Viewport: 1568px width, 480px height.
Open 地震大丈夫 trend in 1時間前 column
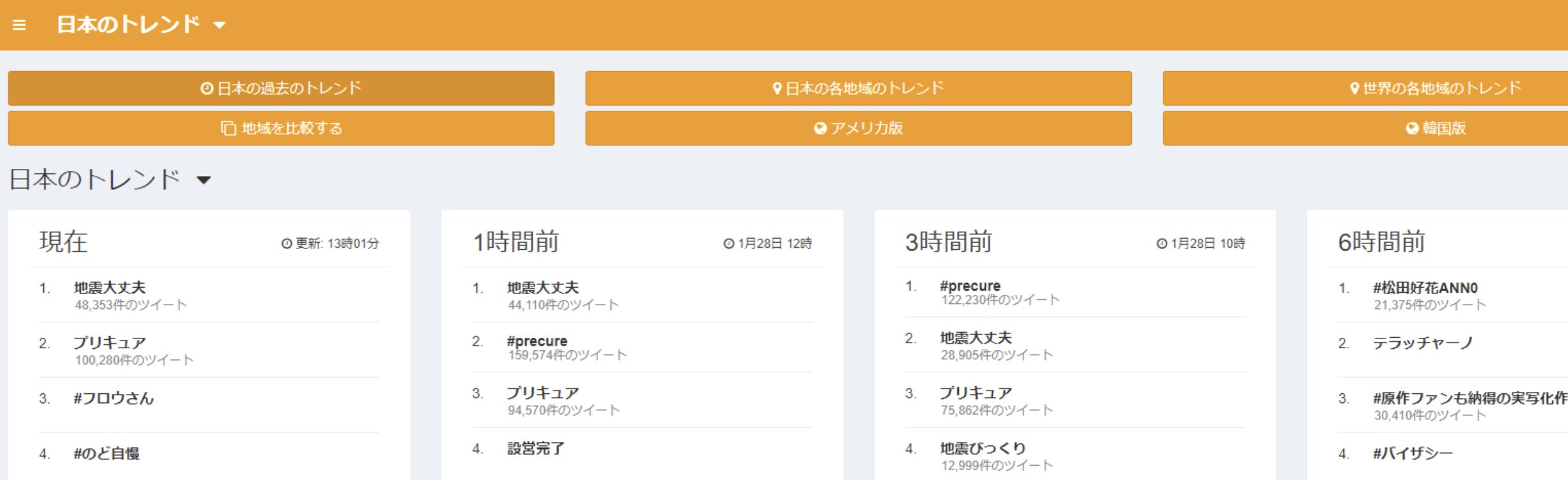click(543, 288)
